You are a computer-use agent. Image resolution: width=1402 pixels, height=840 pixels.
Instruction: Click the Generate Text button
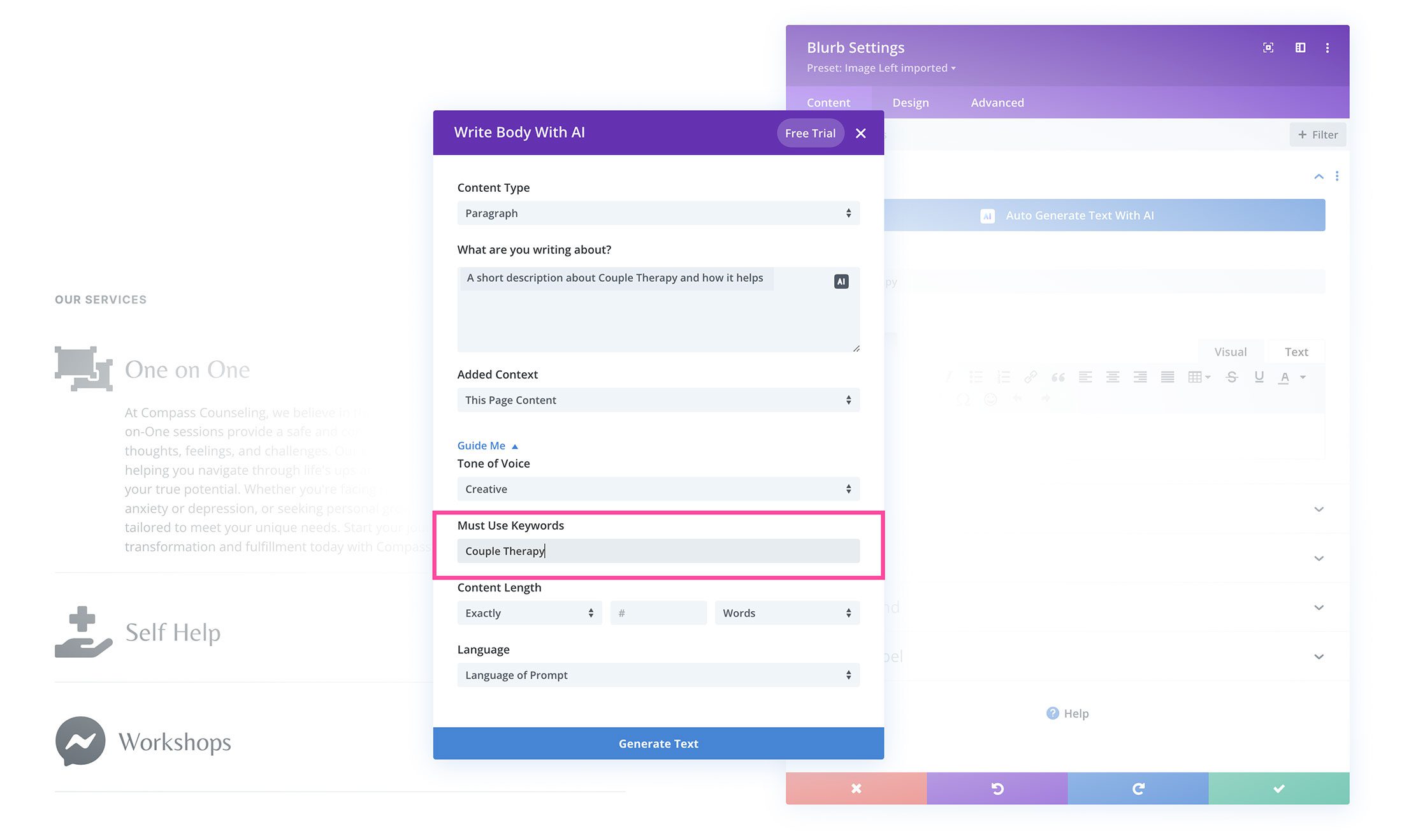point(658,744)
